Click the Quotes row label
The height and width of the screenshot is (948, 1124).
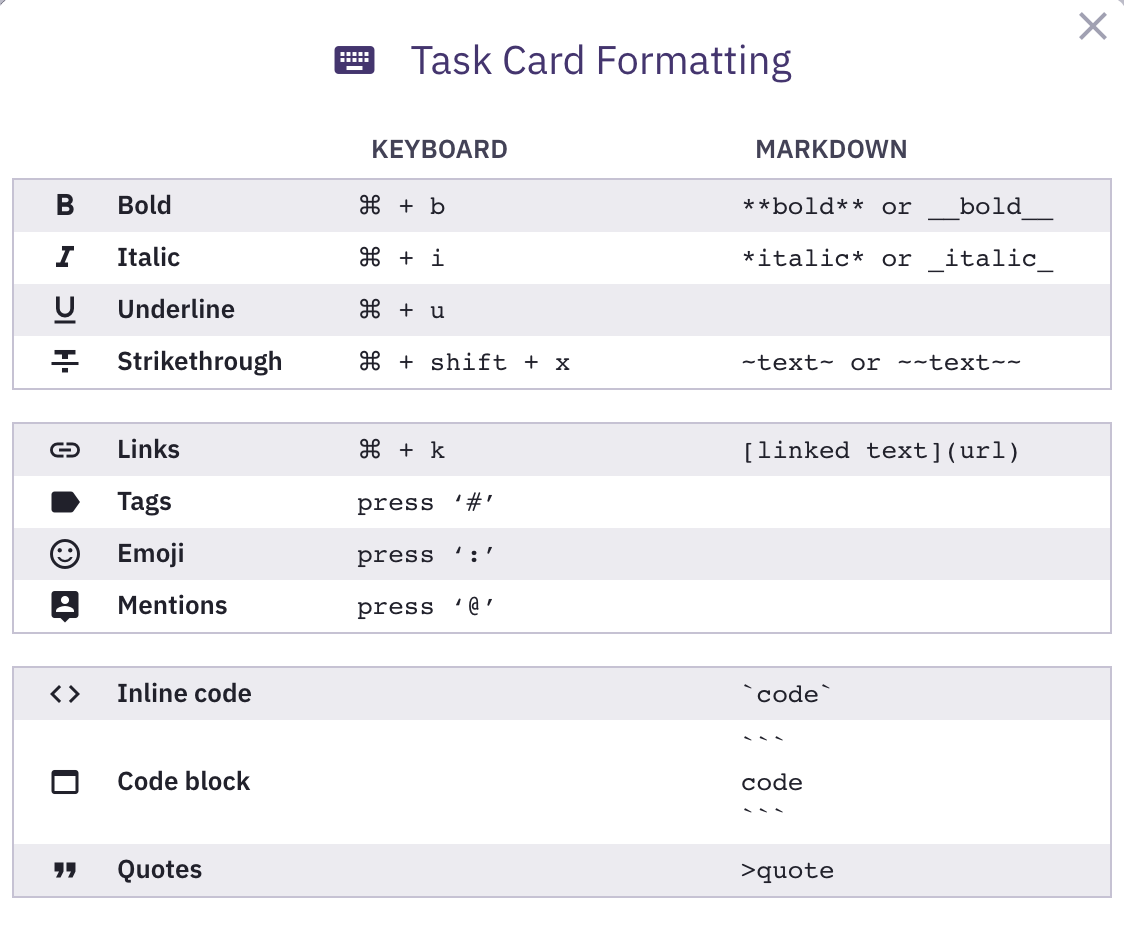click(159, 869)
